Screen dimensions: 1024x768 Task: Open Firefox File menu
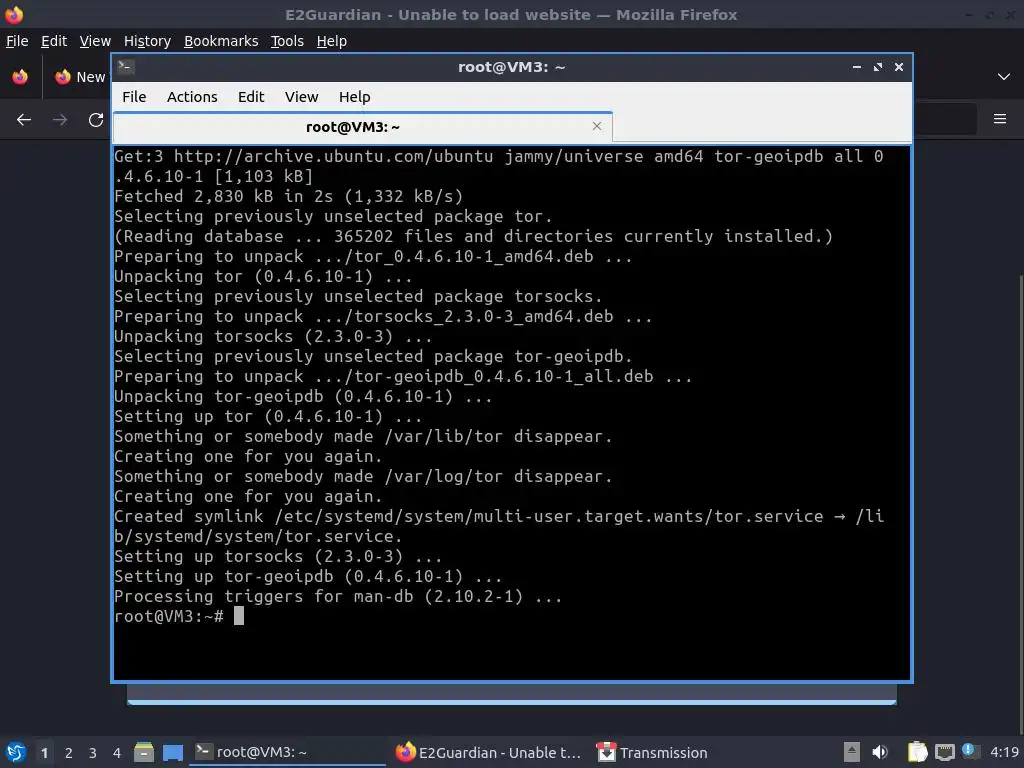pyautogui.click(x=17, y=41)
